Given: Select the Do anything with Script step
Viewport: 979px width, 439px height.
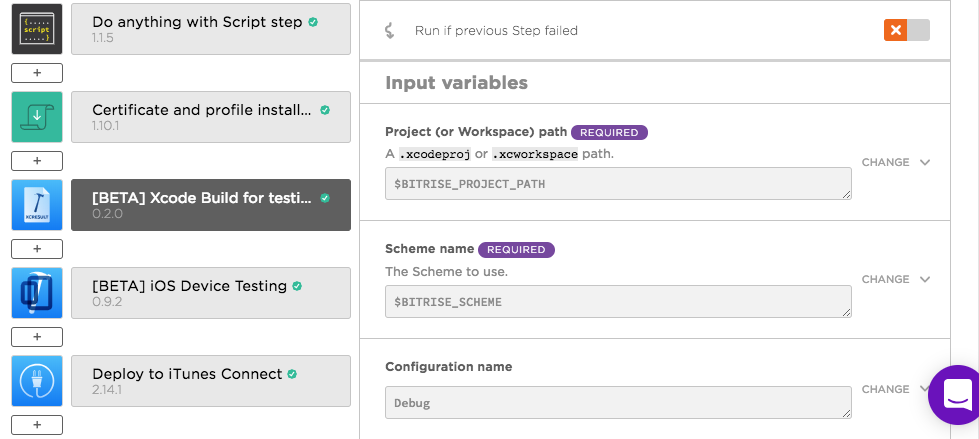Looking at the screenshot, I should (x=211, y=29).
